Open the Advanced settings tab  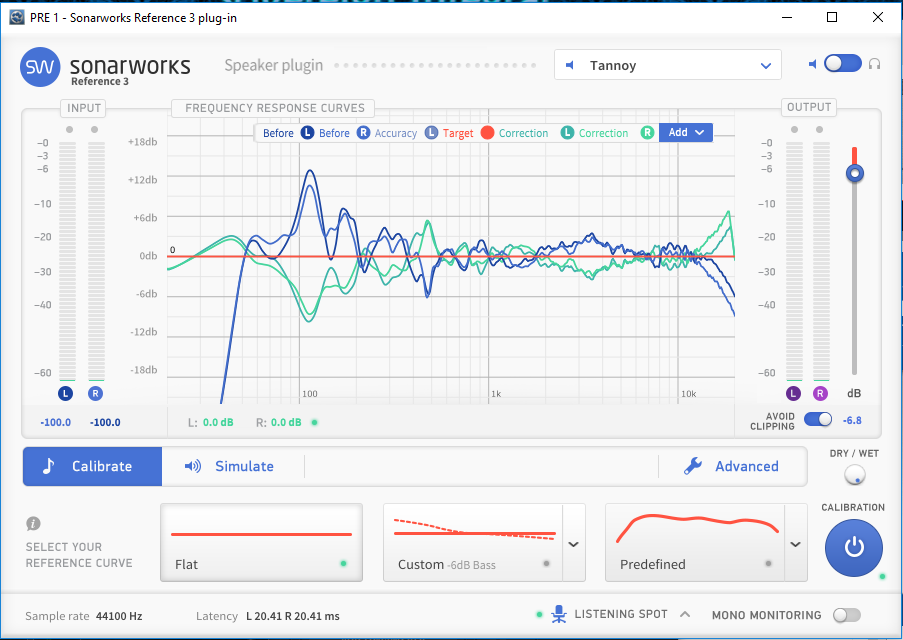(733, 466)
